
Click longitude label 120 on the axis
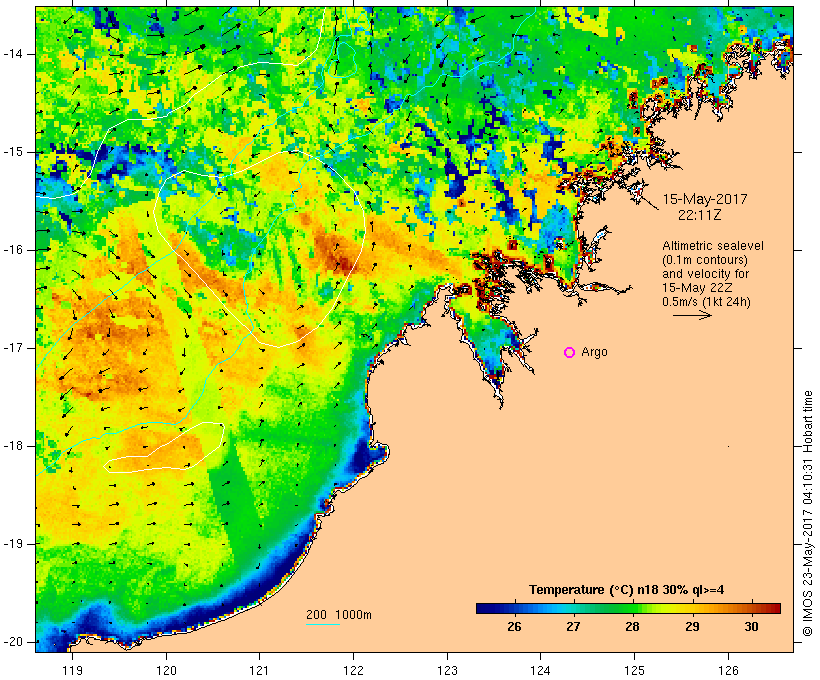166,670
